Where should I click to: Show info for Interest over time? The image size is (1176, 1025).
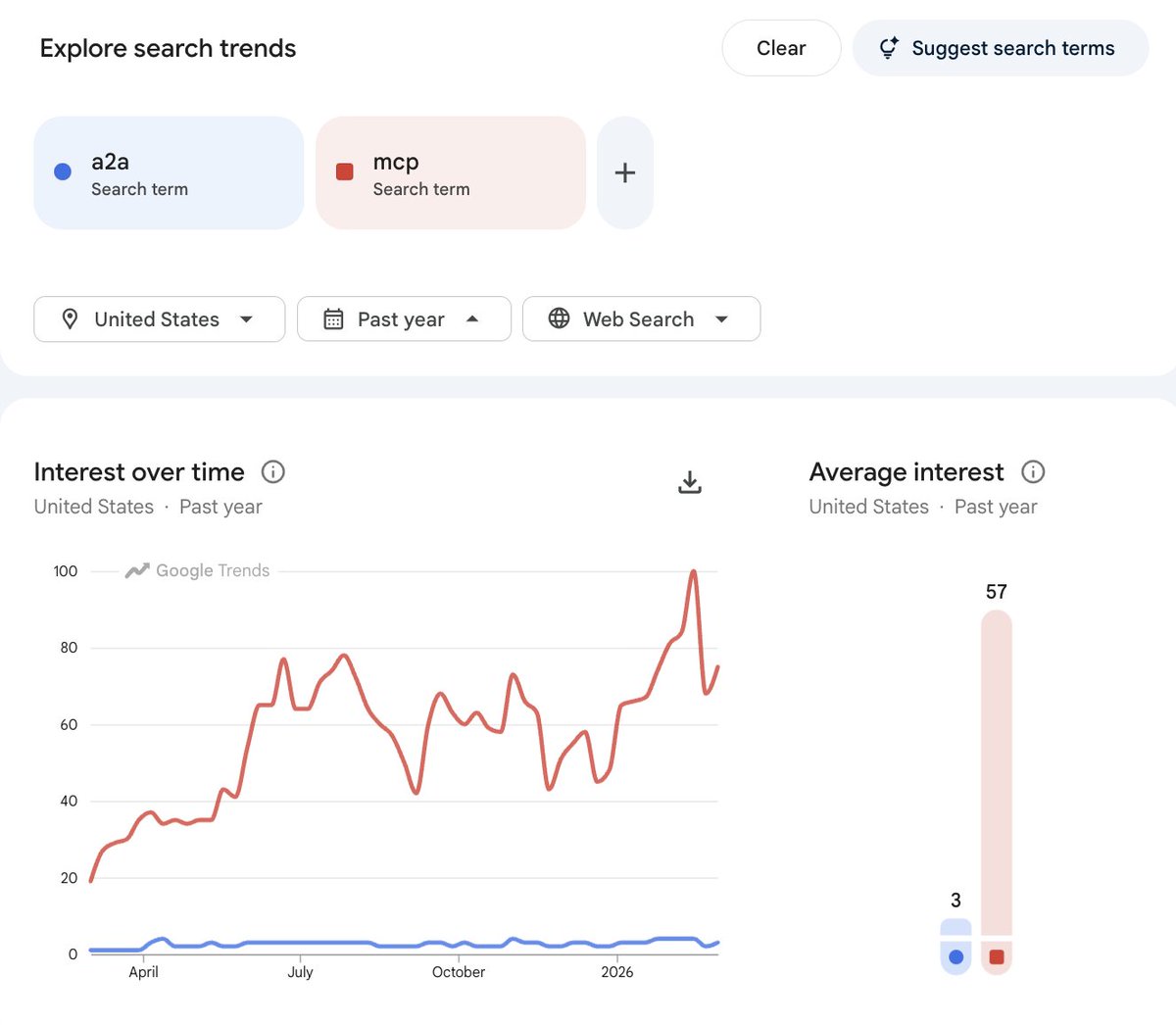point(273,472)
